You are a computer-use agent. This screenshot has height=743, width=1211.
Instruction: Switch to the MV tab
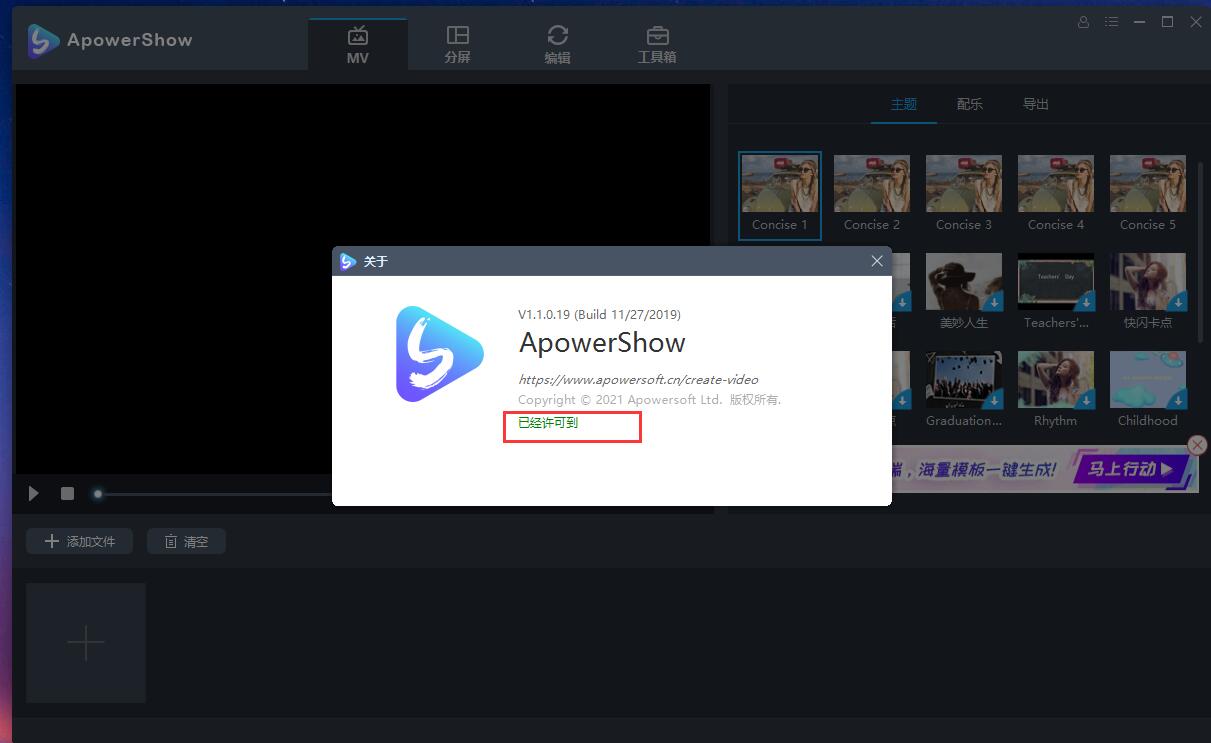point(358,44)
